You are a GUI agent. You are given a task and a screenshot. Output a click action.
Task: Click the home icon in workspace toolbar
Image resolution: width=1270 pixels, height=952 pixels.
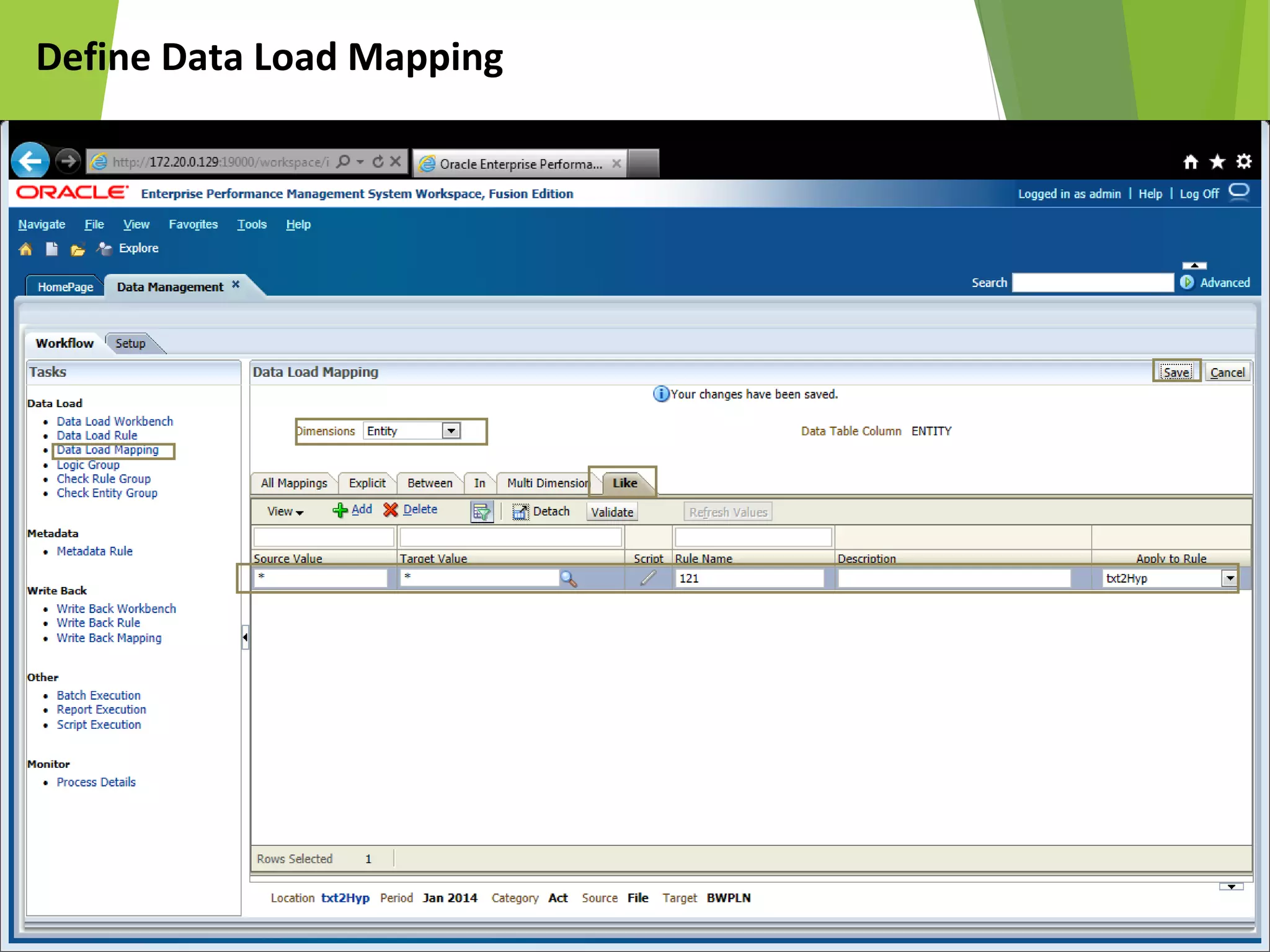tap(25, 249)
